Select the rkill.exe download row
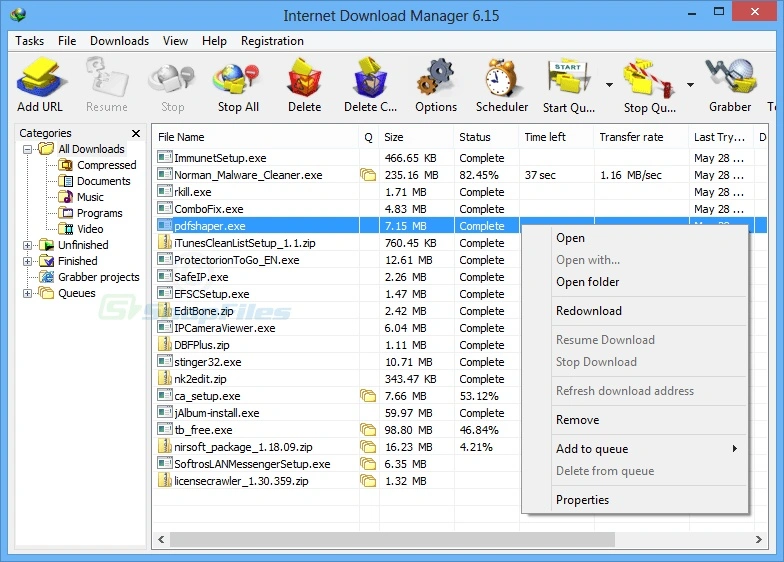Viewport: 784px width, 562px height. [x=459, y=192]
